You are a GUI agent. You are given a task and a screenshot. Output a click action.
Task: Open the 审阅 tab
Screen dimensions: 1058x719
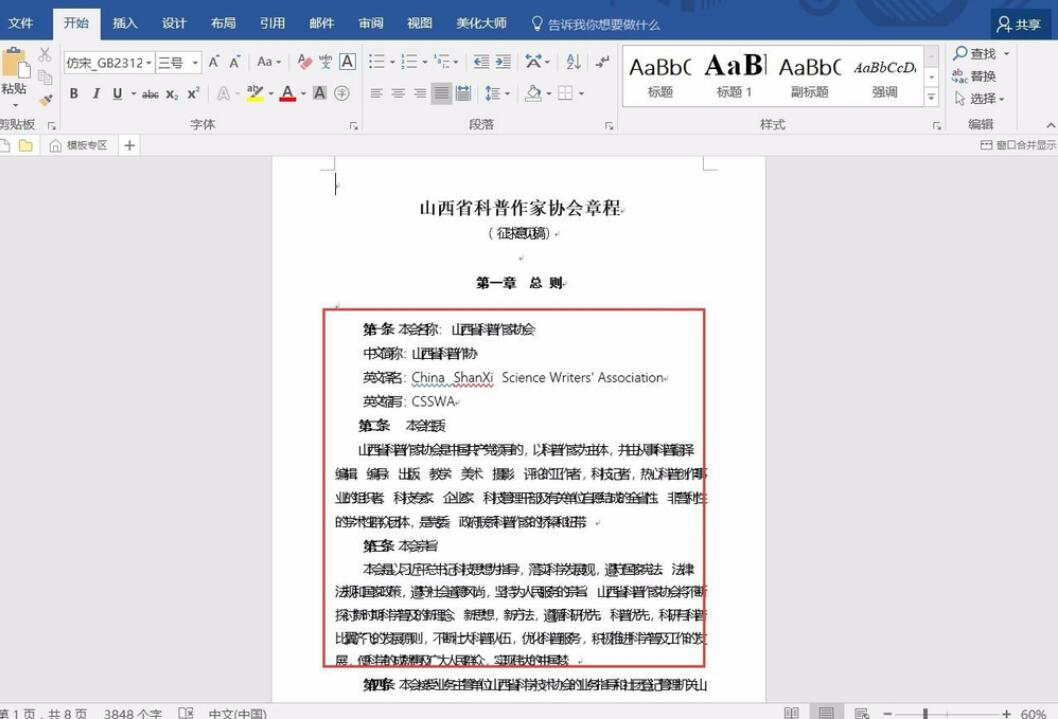pos(371,23)
